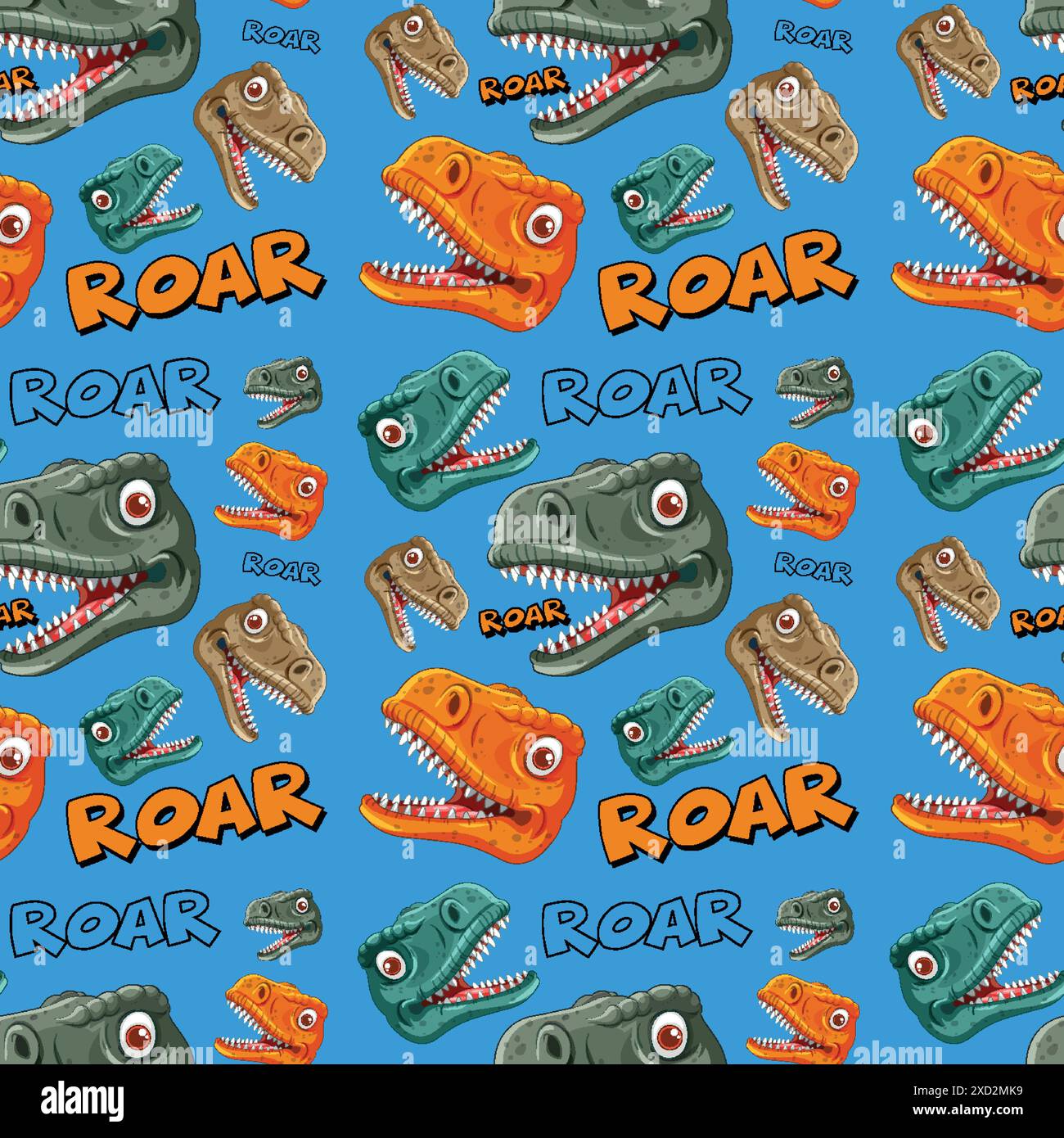Click the alamy logo in the black footer
The width and height of the screenshot is (1064, 1138).
pos(83,1100)
